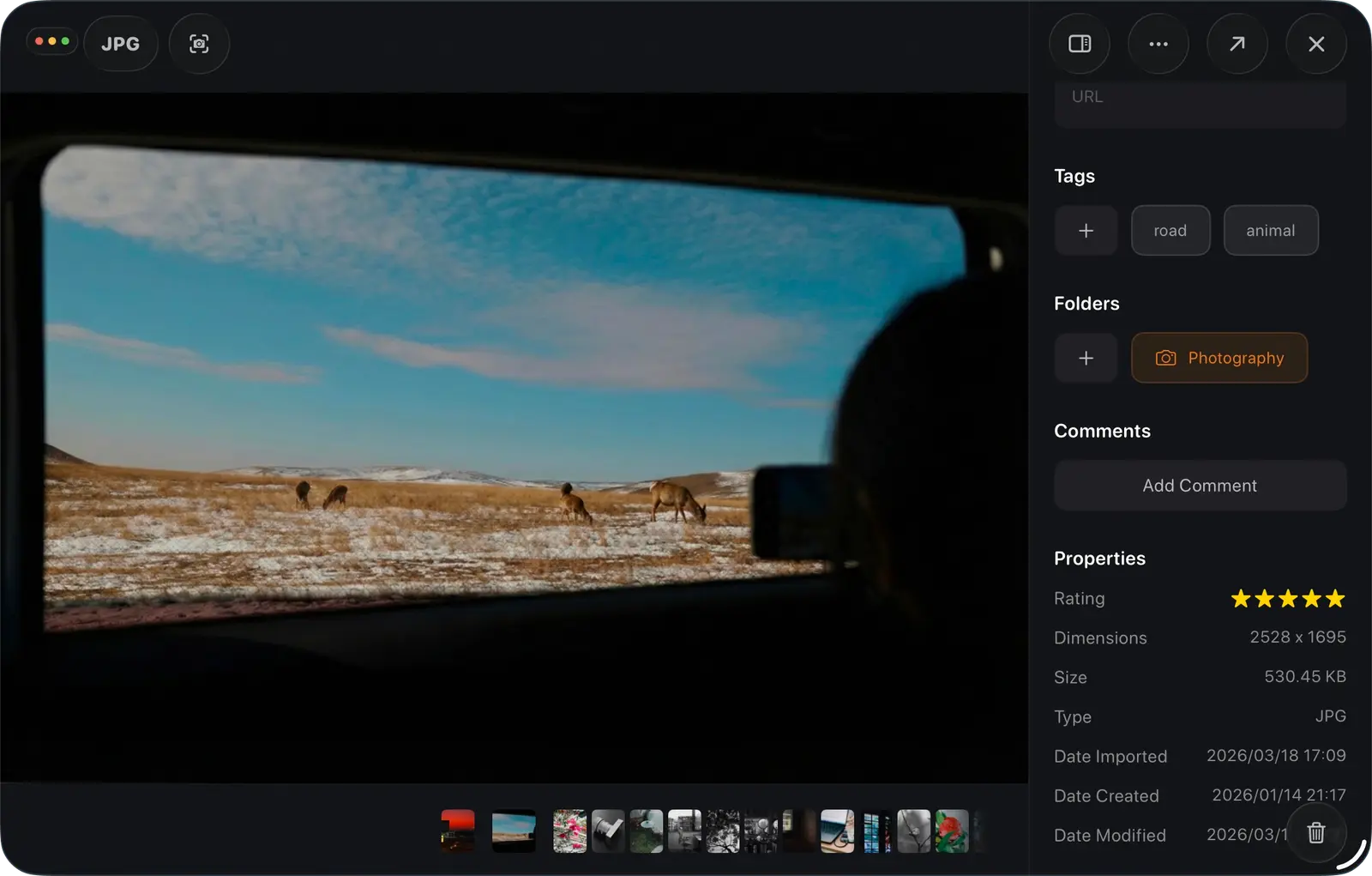
Task: Select the laptop on desk thumbnail
Action: click(837, 831)
